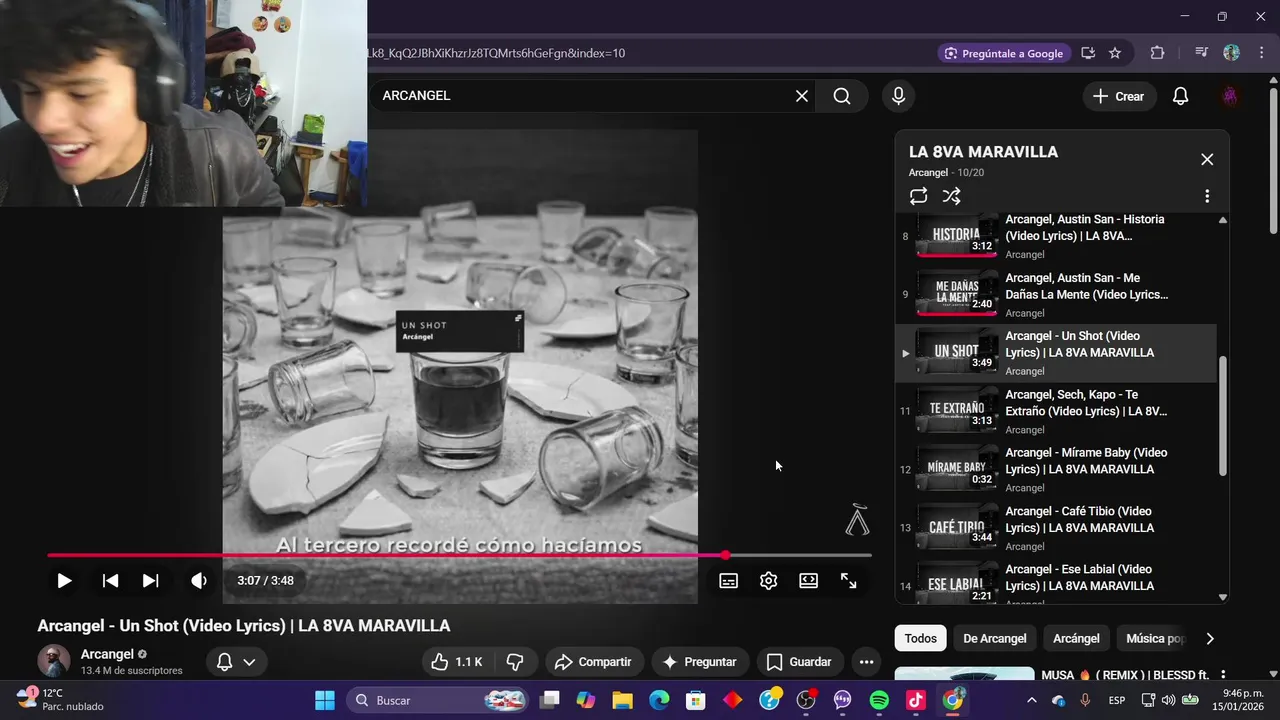
Task: Show hidden system tray icons
Action: (x=1031, y=700)
